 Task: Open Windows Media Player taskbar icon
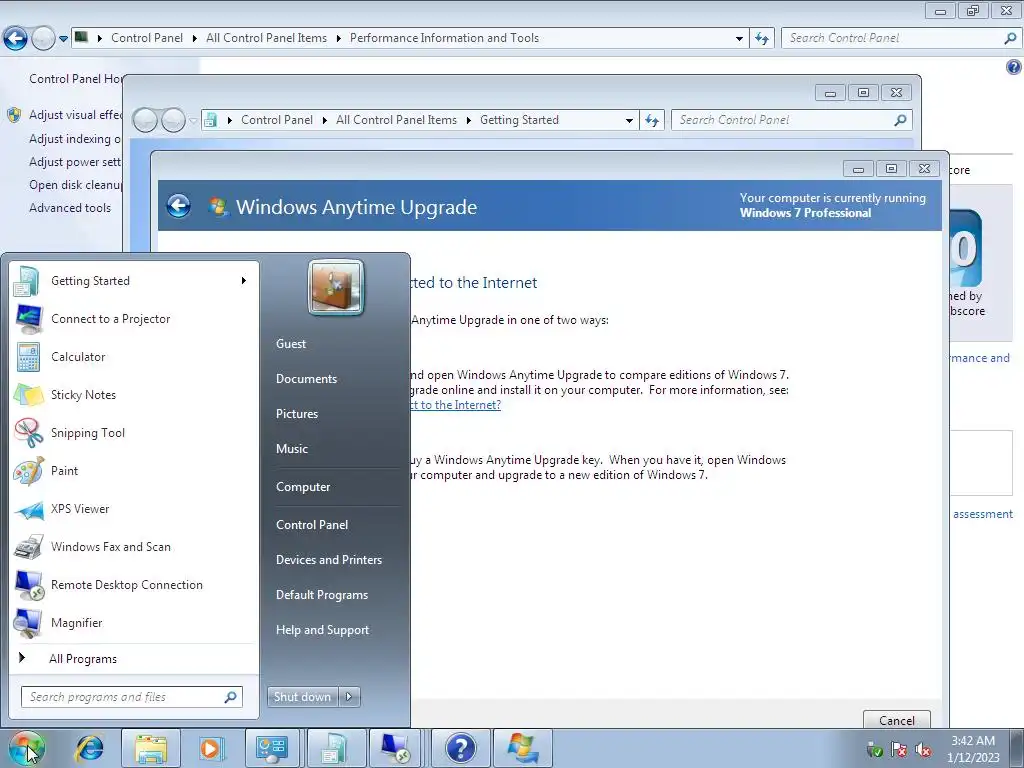click(x=211, y=748)
